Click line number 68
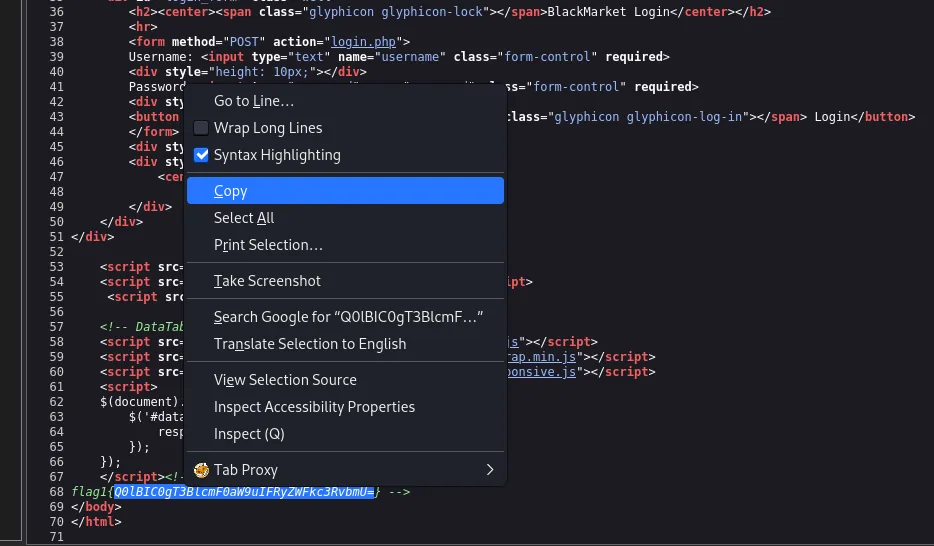This screenshot has width=934, height=546. click(x=56, y=492)
